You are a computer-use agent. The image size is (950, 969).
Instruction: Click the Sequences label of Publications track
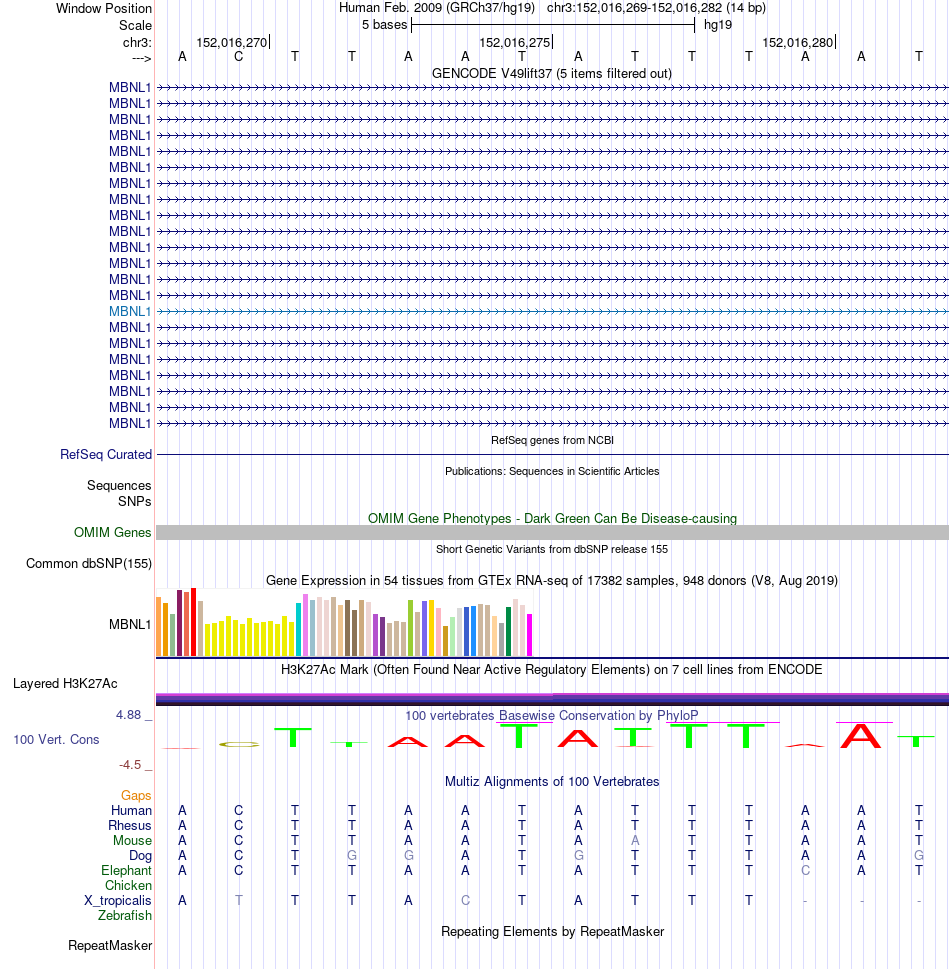(x=119, y=485)
